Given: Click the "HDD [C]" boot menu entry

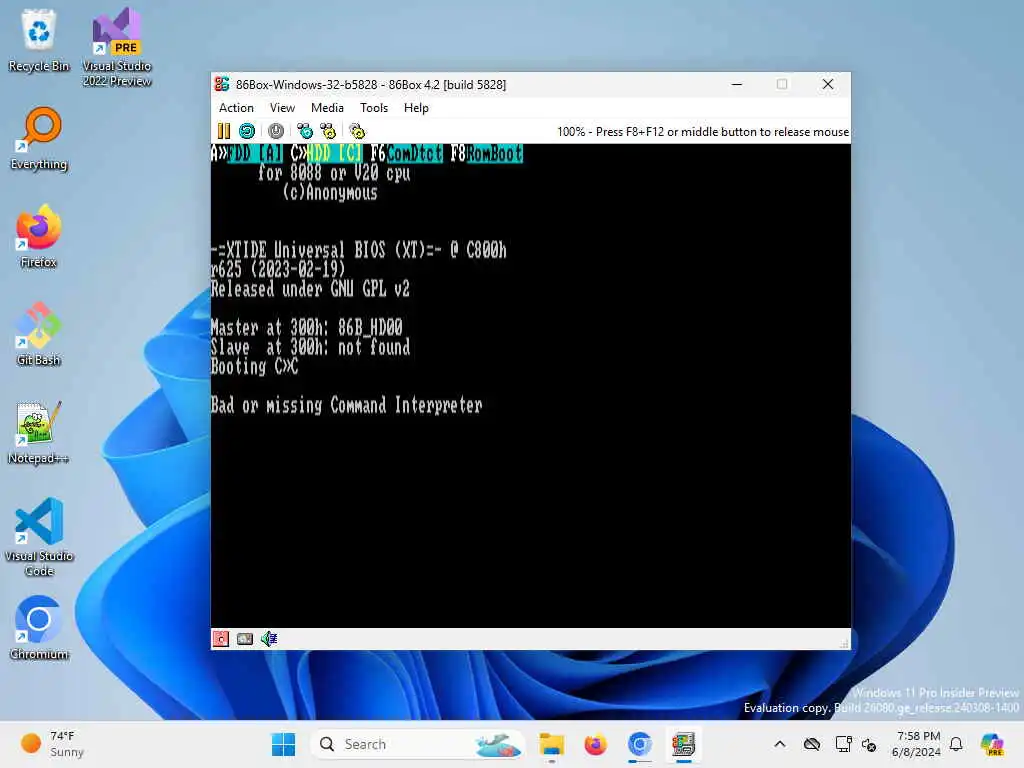Looking at the screenshot, I should pos(334,153).
